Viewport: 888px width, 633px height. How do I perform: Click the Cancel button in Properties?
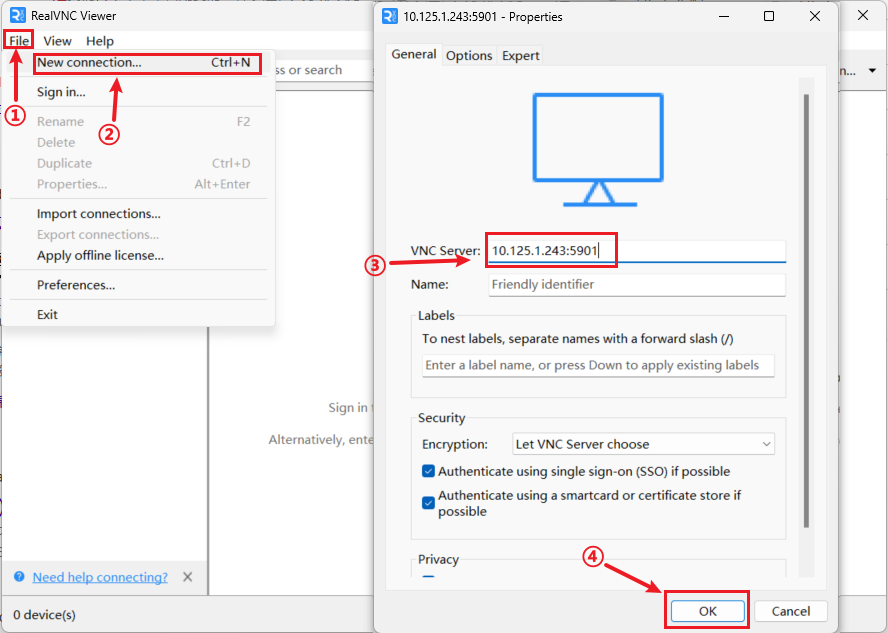point(791,611)
